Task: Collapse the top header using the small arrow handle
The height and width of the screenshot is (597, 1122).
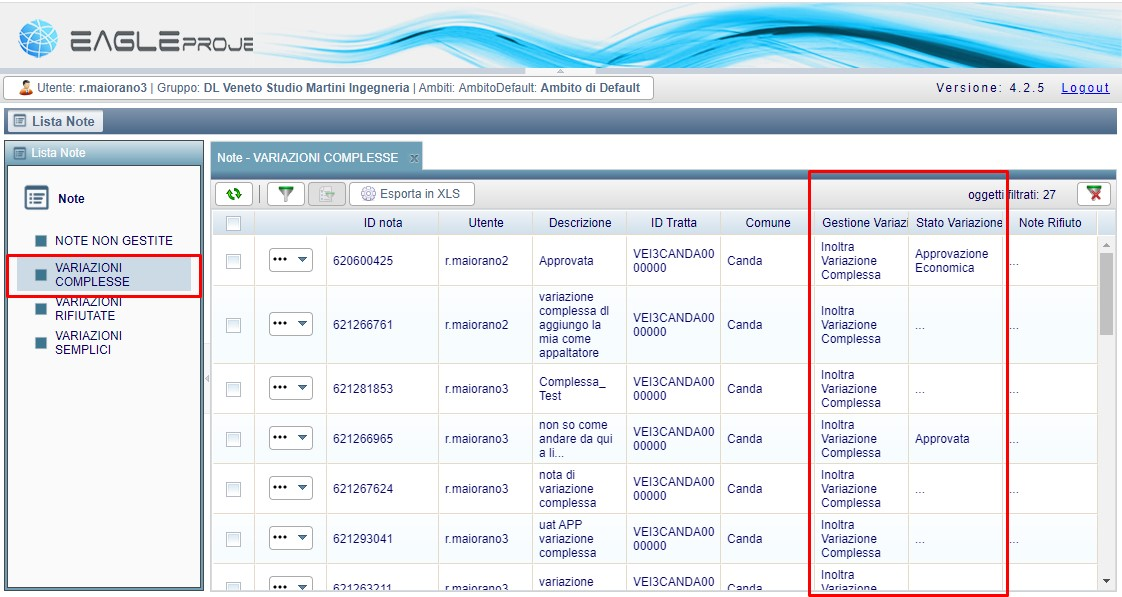Action: tap(560, 72)
